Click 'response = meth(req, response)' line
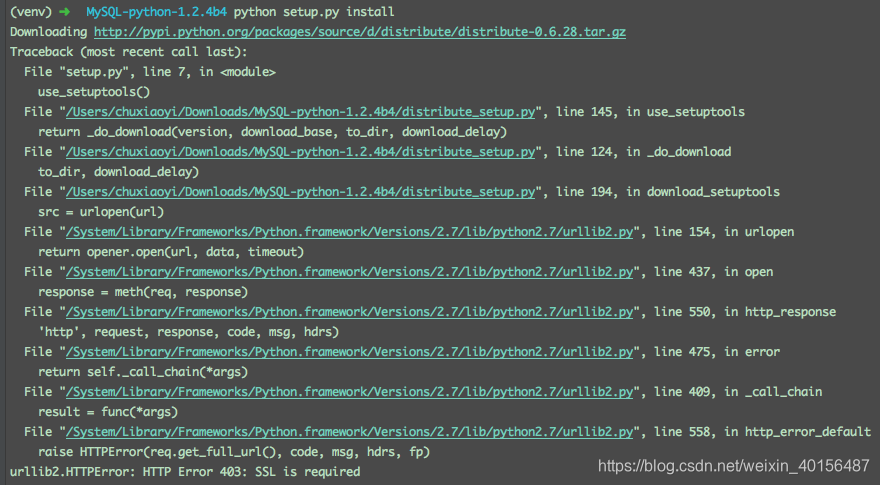 click(x=143, y=292)
